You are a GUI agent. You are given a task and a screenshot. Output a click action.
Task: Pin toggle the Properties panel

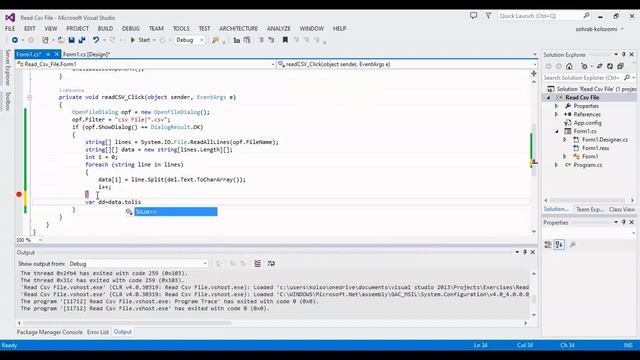coord(624,222)
